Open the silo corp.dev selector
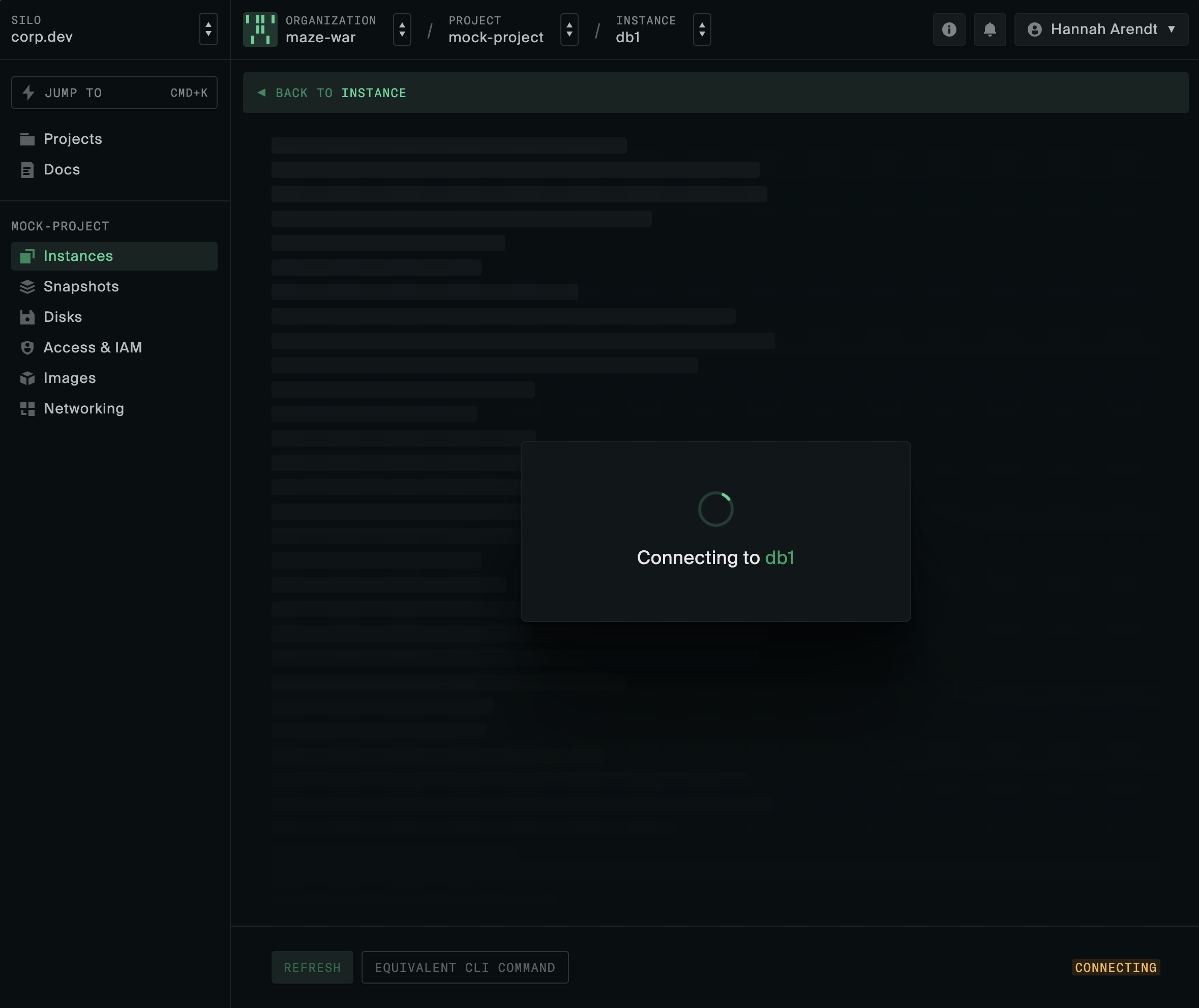 pyautogui.click(x=208, y=29)
